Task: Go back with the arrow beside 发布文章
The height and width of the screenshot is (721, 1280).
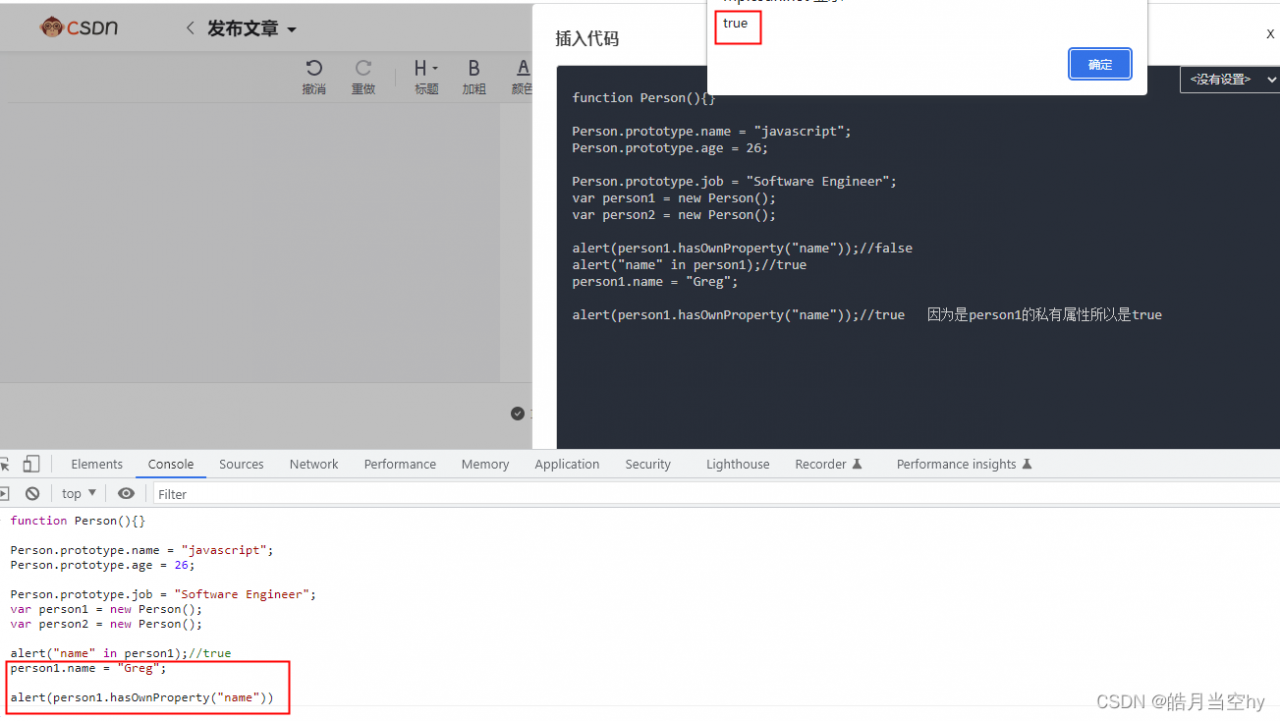Action: click(x=190, y=28)
